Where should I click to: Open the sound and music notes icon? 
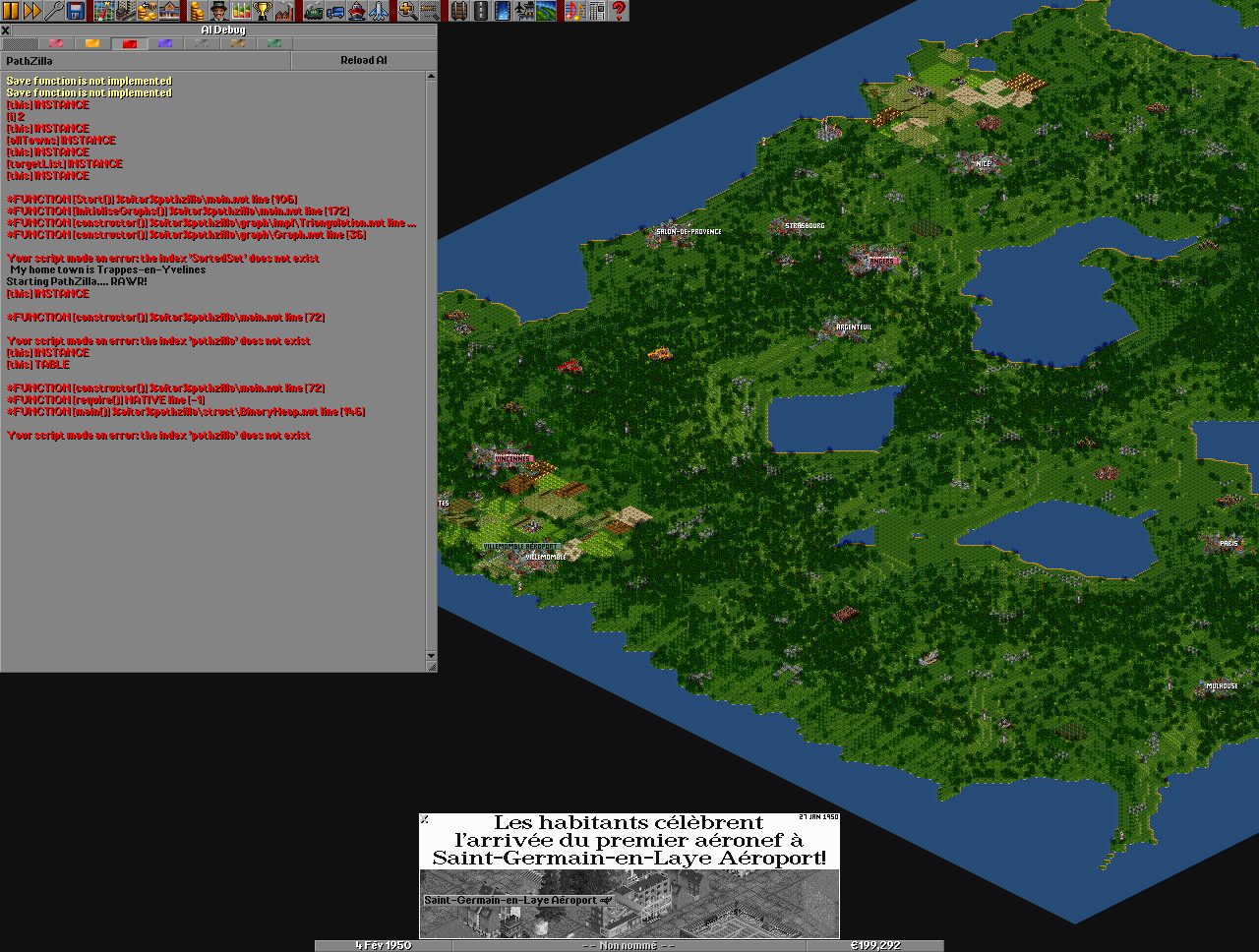tap(574, 11)
